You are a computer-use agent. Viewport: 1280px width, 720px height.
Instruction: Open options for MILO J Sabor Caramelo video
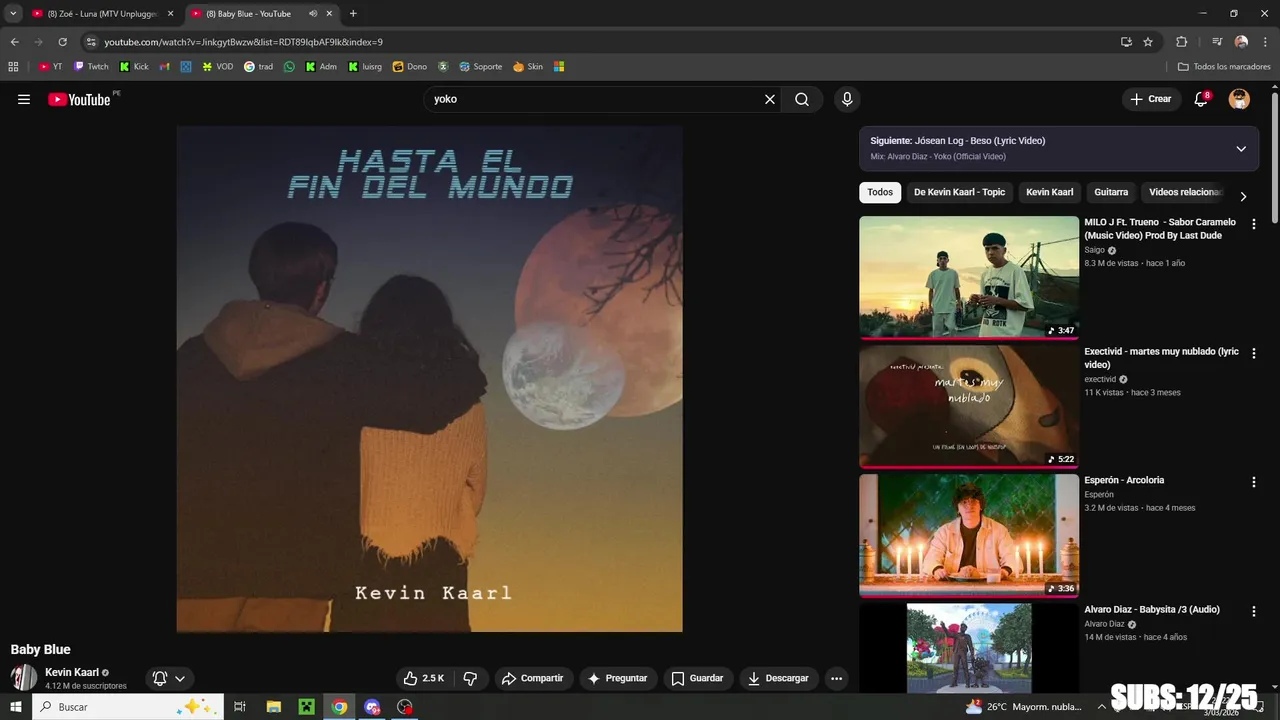pyautogui.click(x=1254, y=224)
